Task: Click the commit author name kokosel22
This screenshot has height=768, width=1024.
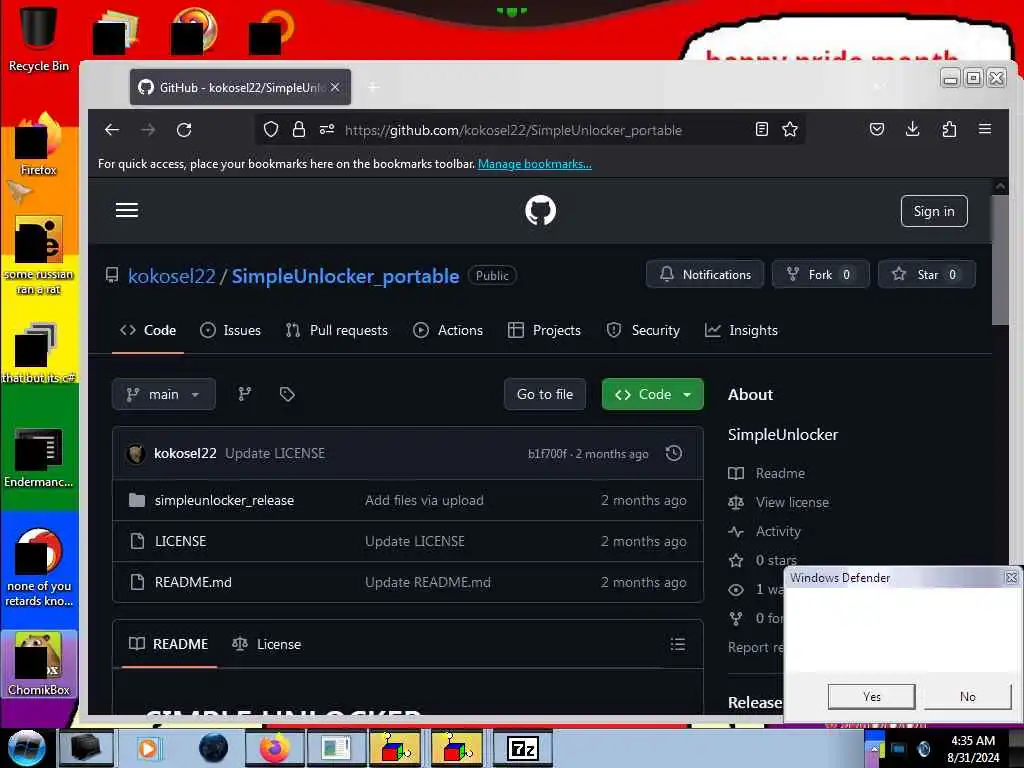Action: click(185, 453)
